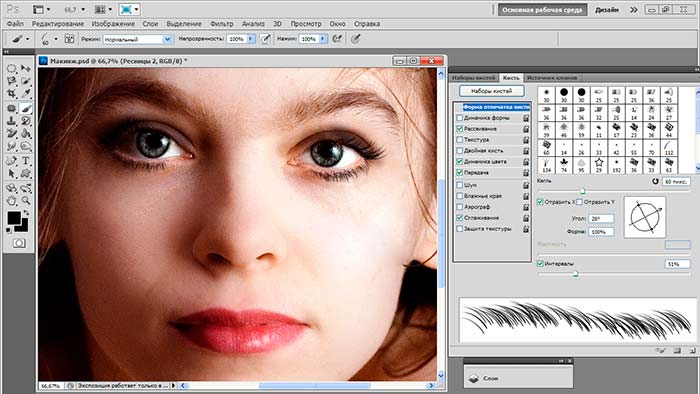The height and width of the screenshot is (394, 700).
Task: Adjust Интервалы spacing slider
Action: click(x=575, y=274)
